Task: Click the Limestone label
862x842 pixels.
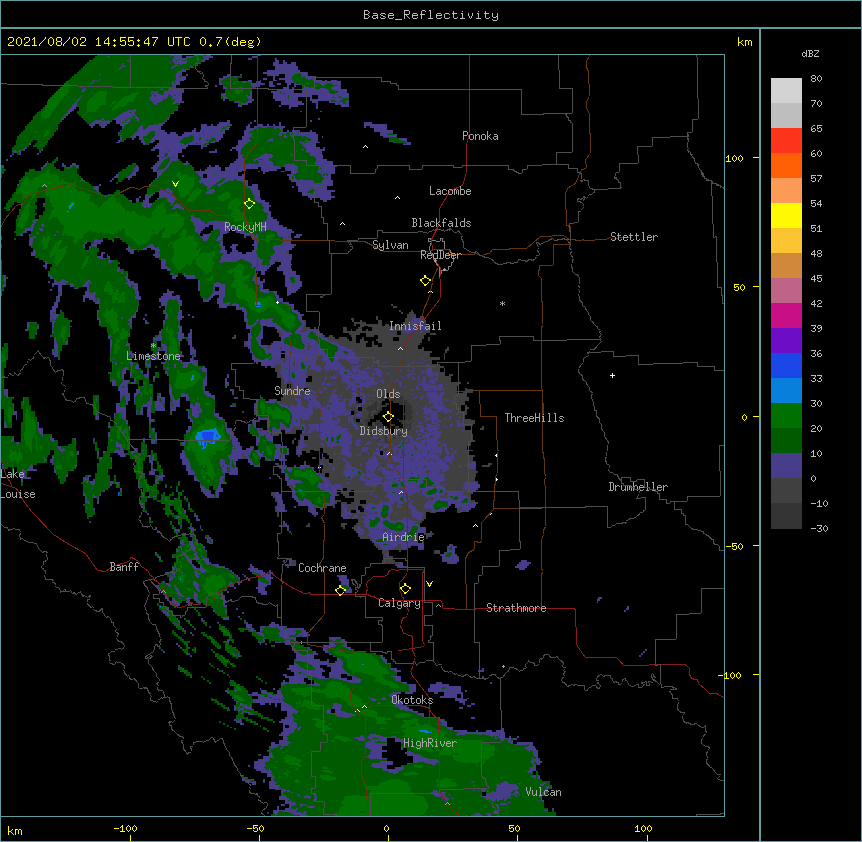Action: click(x=153, y=356)
